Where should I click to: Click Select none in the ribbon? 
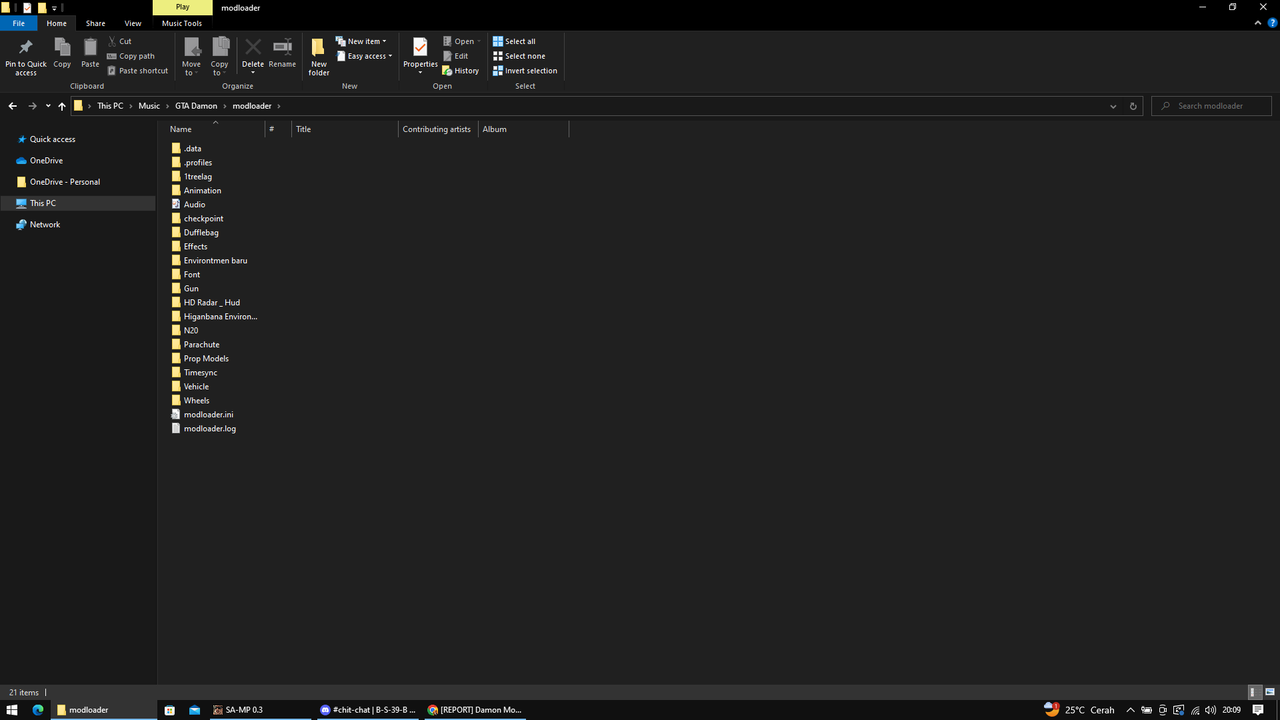[518, 56]
